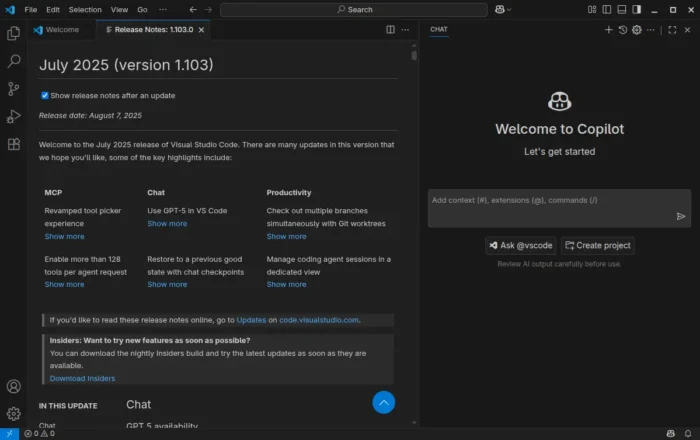Show chat history with clock icon

tap(623, 30)
